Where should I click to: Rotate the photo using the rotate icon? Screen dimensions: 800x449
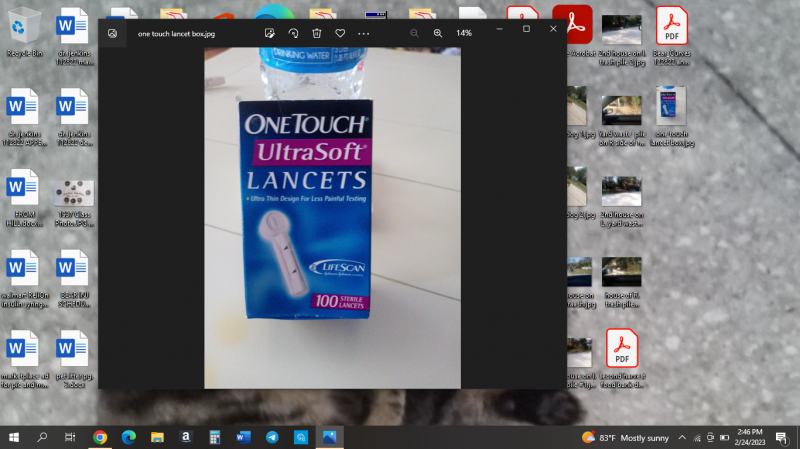293,33
